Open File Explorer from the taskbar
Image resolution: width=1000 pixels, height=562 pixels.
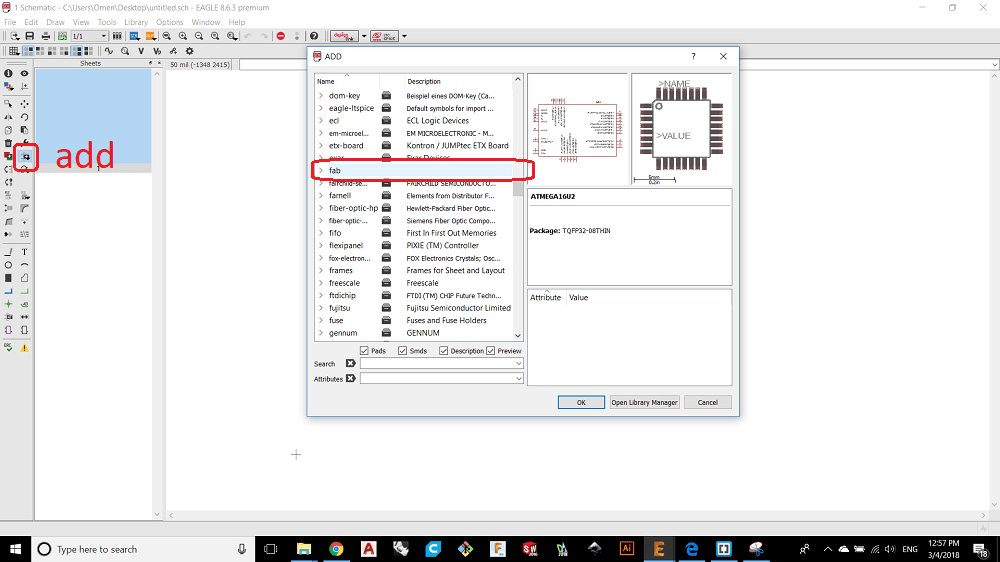click(x=304, y=549)
